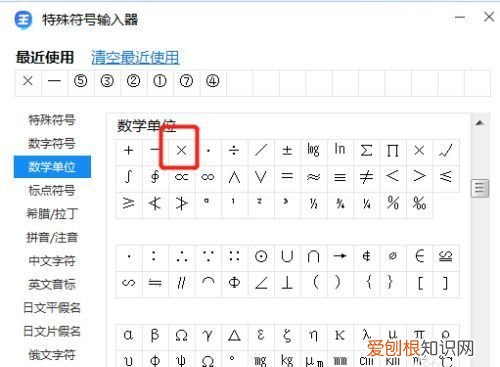500x367 pixels.
Task: Show the 英文音标 category
Action: (x=52, y=285)
